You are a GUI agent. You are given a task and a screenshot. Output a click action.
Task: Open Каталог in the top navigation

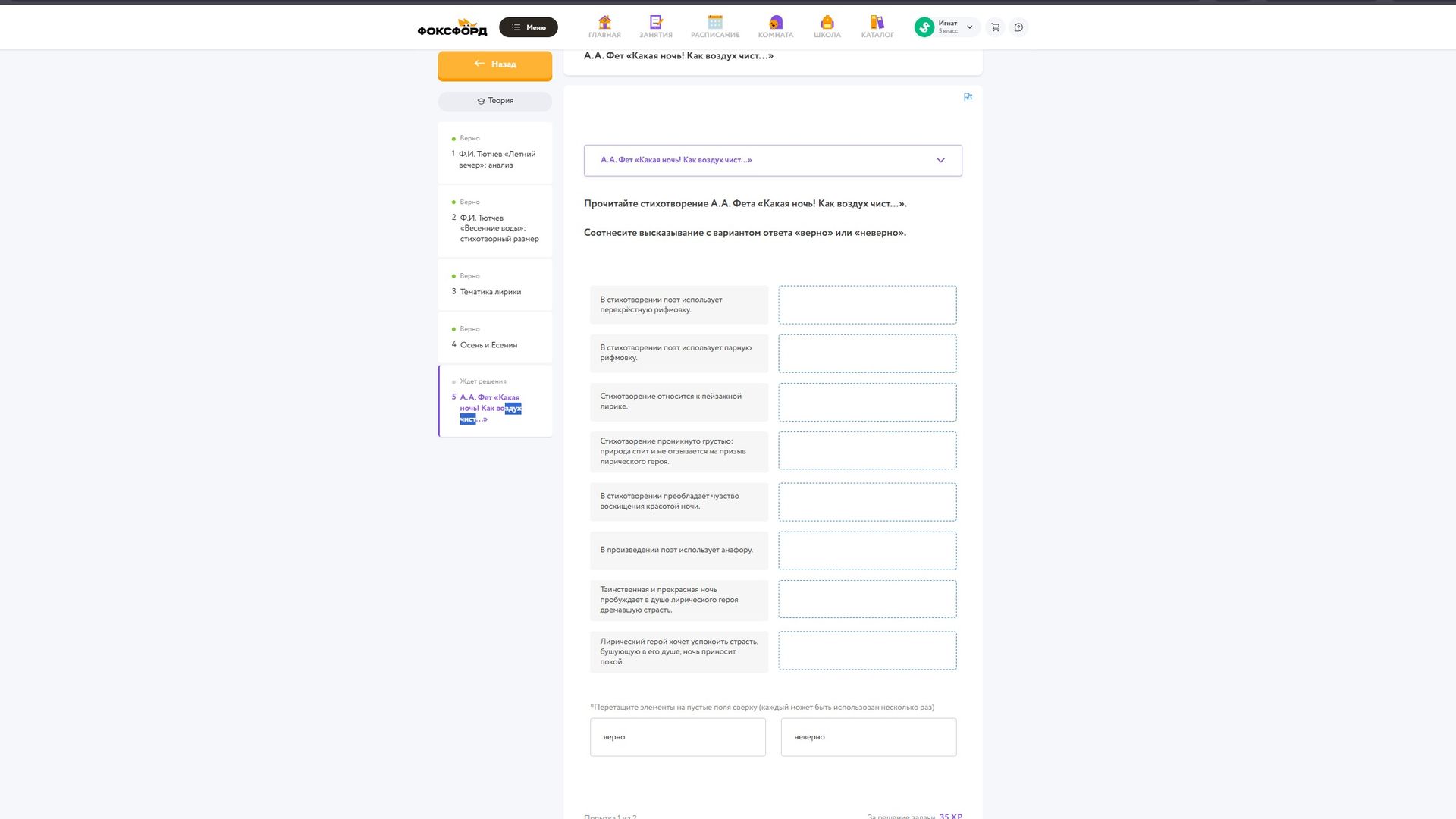click(x=877, y=27)
